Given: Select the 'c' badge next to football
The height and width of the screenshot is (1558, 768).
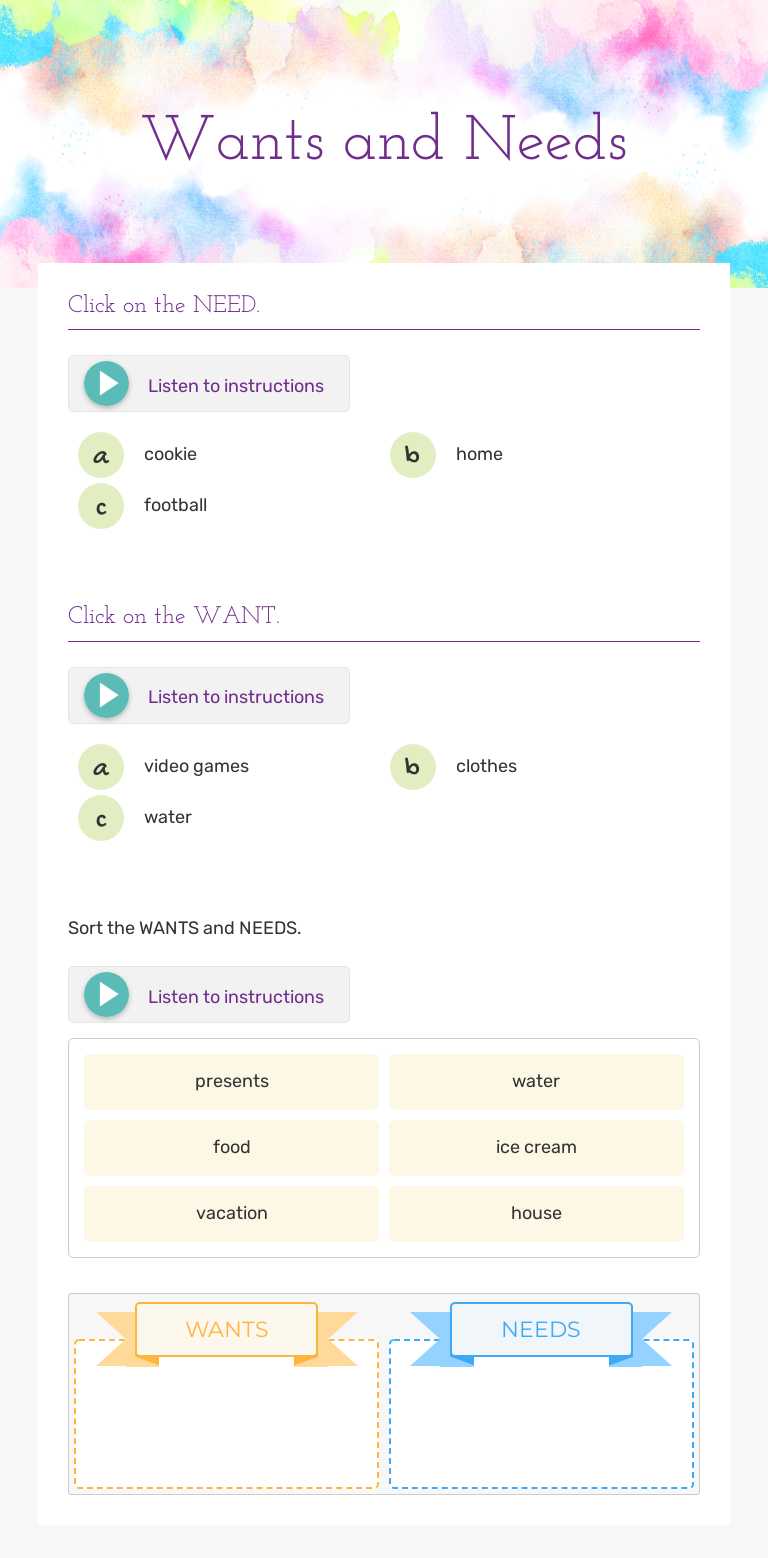Looking at the screenshot, I should [x=100, y=506].
